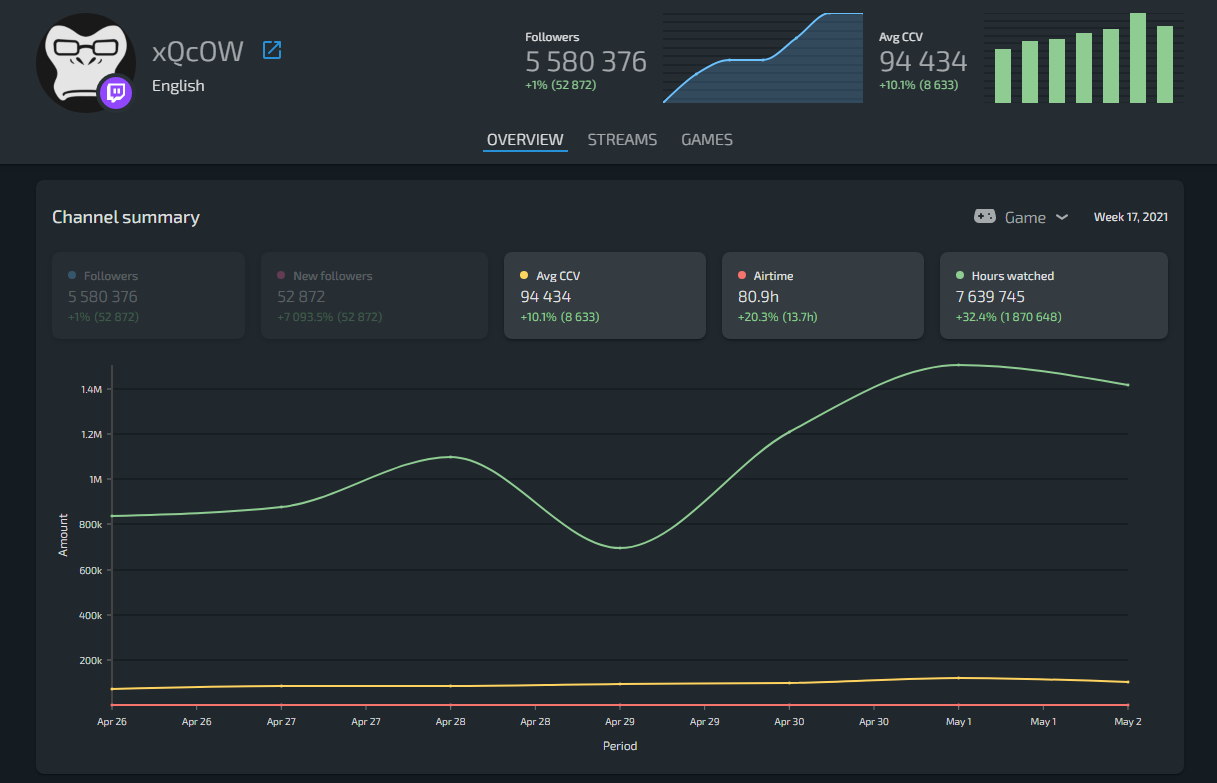This screenshot has height=783, width=1217.
Task: Open the STREAMS tab
Action: 622,140
